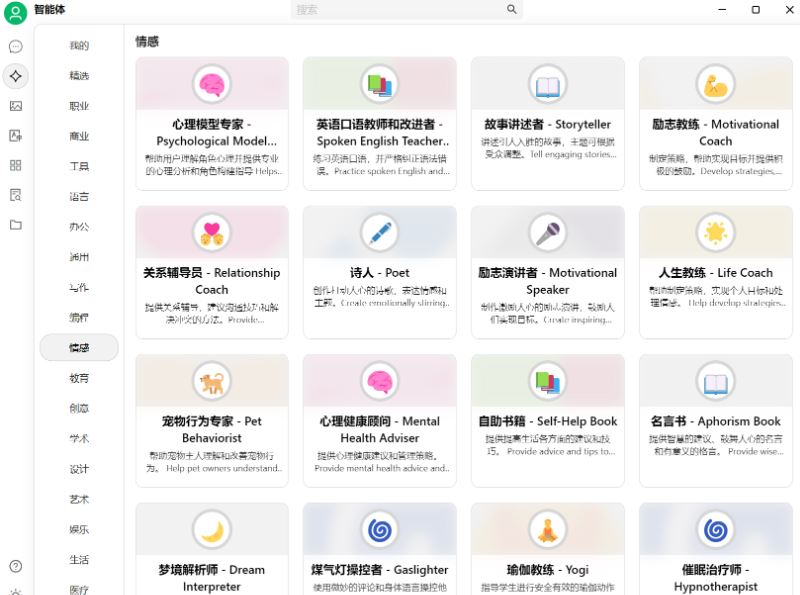The width and height of the screenshot is (800, 595).
Task: Choose the Poet agent card
Action: click(379, 272)
